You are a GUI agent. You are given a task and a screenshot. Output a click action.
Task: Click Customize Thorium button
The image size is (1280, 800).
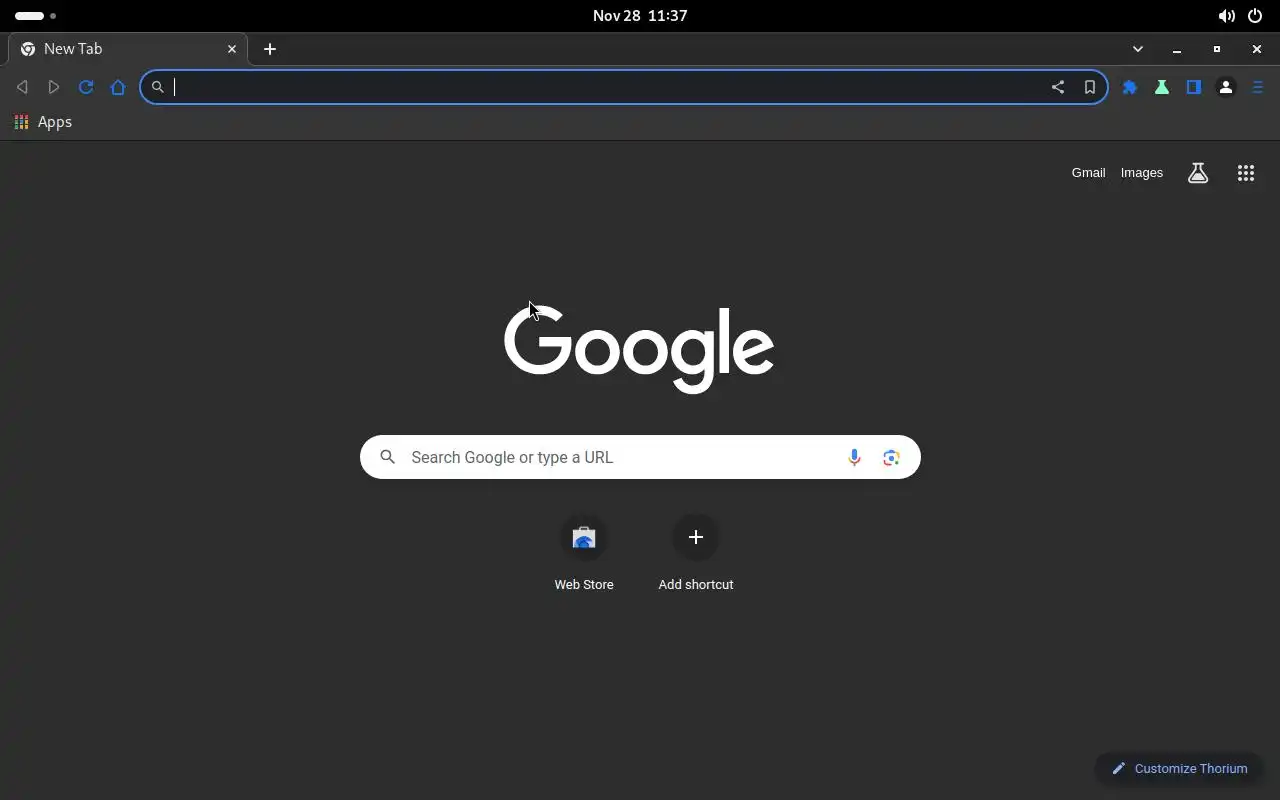point(1179,768)
